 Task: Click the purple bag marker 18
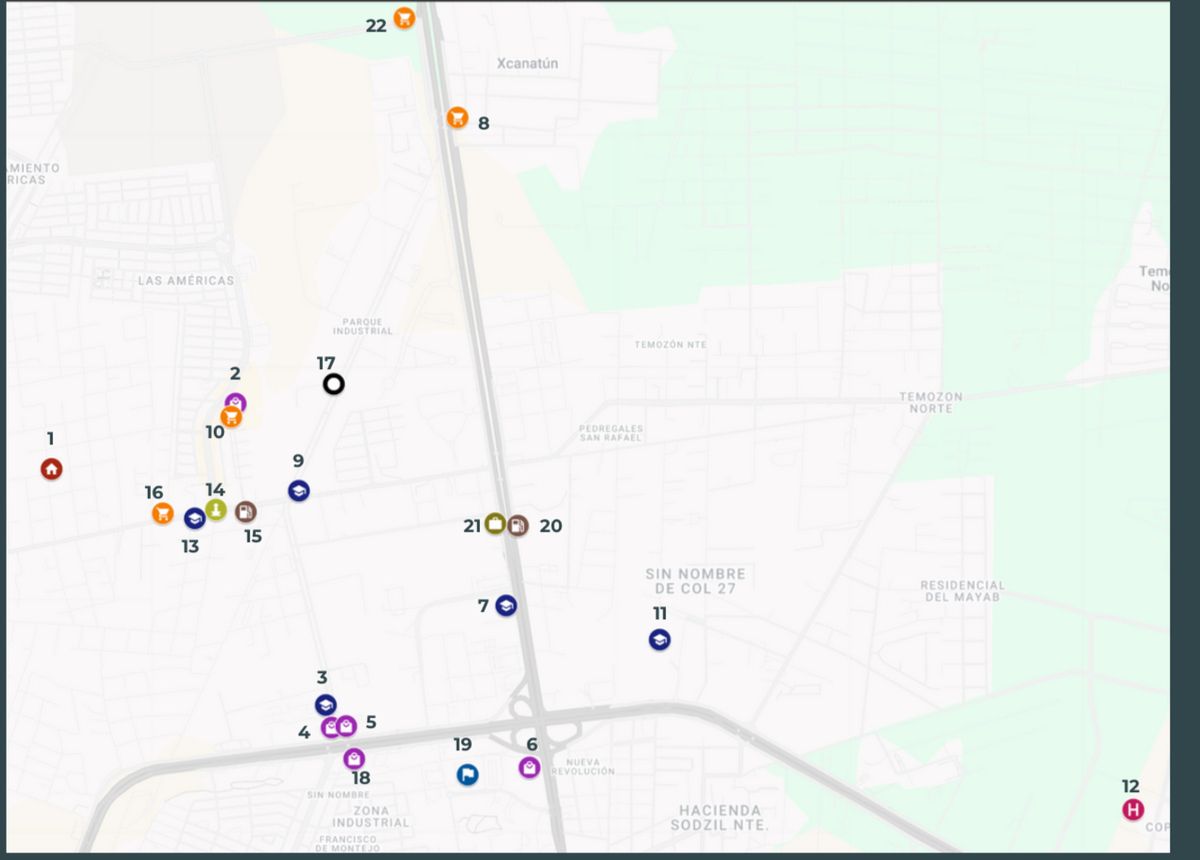(x=354, y=759)
